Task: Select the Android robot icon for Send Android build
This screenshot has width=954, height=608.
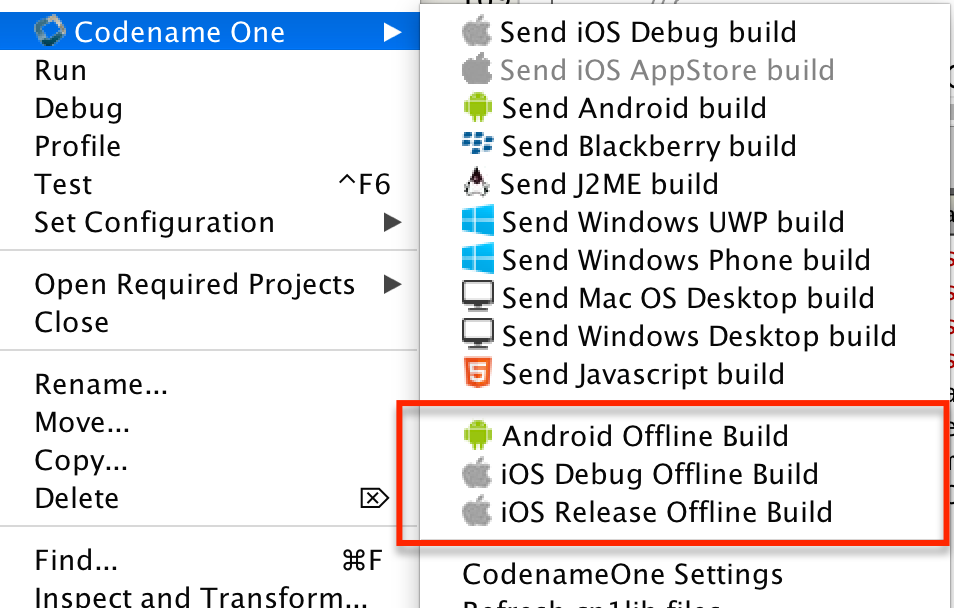Action: [477, 108]
